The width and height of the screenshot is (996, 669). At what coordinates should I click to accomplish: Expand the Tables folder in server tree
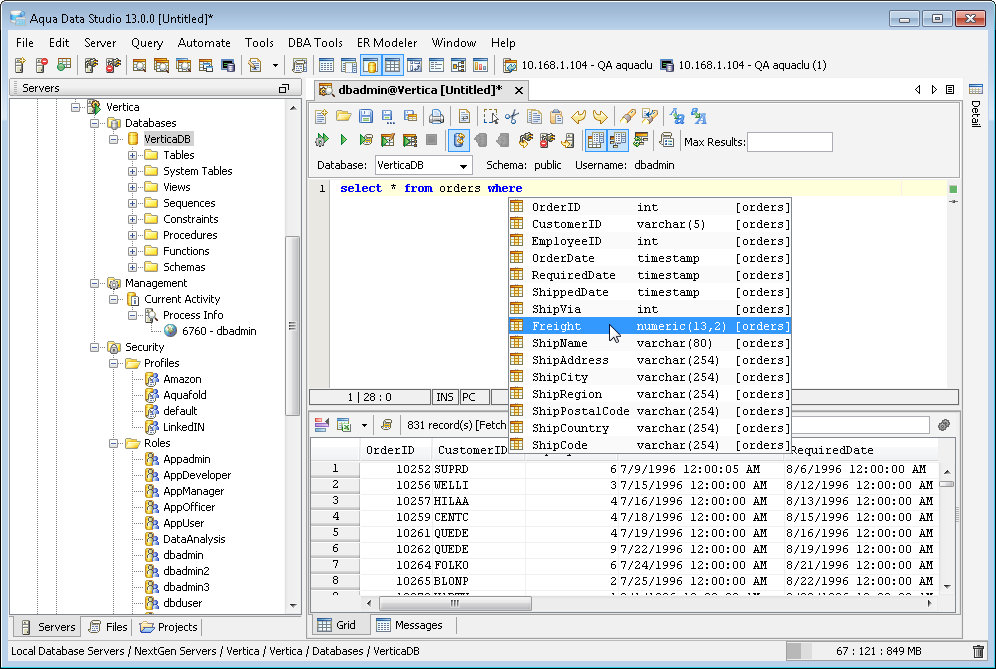point(132,155)
